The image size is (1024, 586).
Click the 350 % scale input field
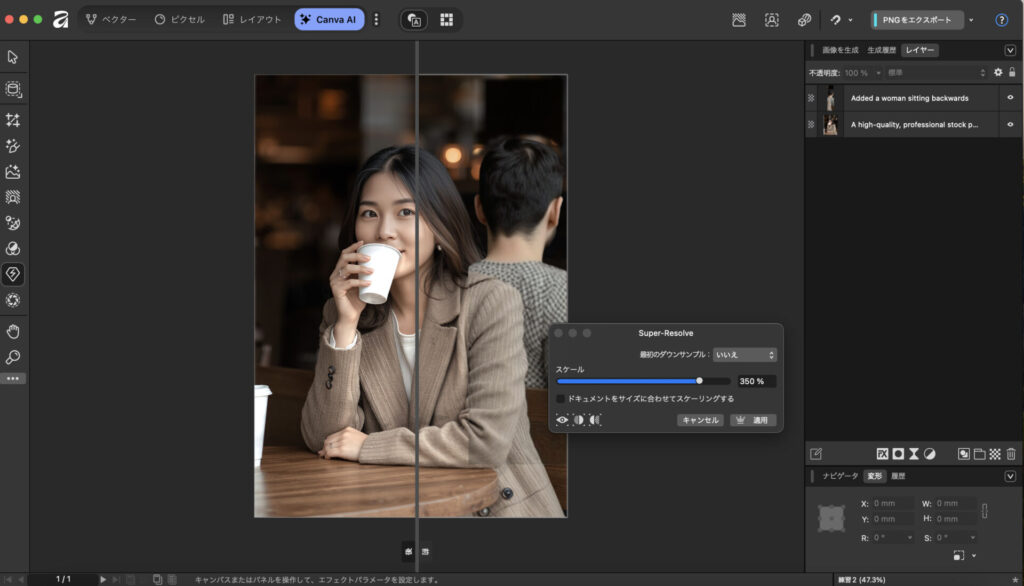[756, 381]
